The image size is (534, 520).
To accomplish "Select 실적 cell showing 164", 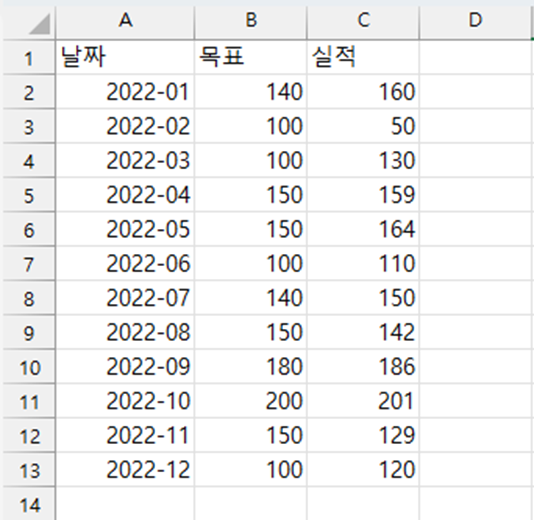I will pos(363,229).
